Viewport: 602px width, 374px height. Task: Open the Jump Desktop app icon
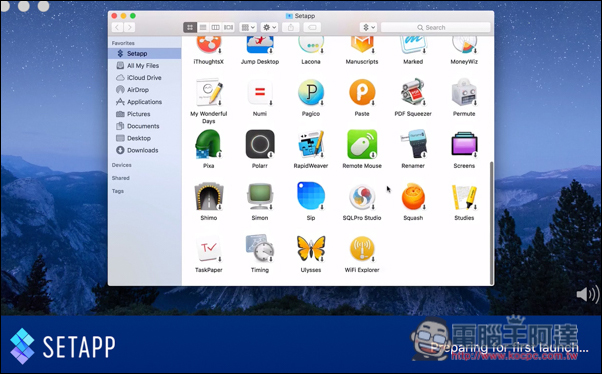260,45
